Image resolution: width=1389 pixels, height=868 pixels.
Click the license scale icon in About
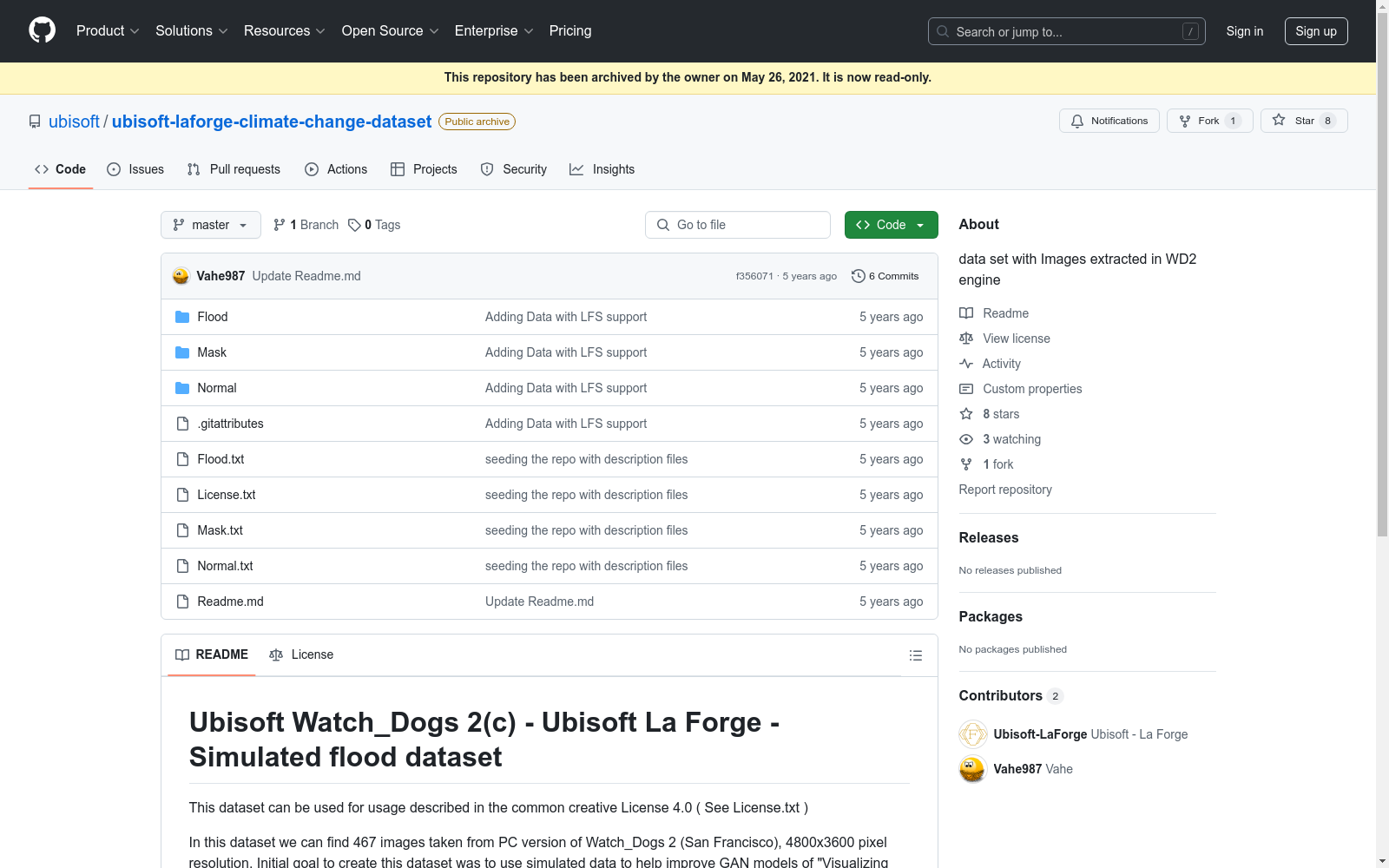(x=966, y=339)
